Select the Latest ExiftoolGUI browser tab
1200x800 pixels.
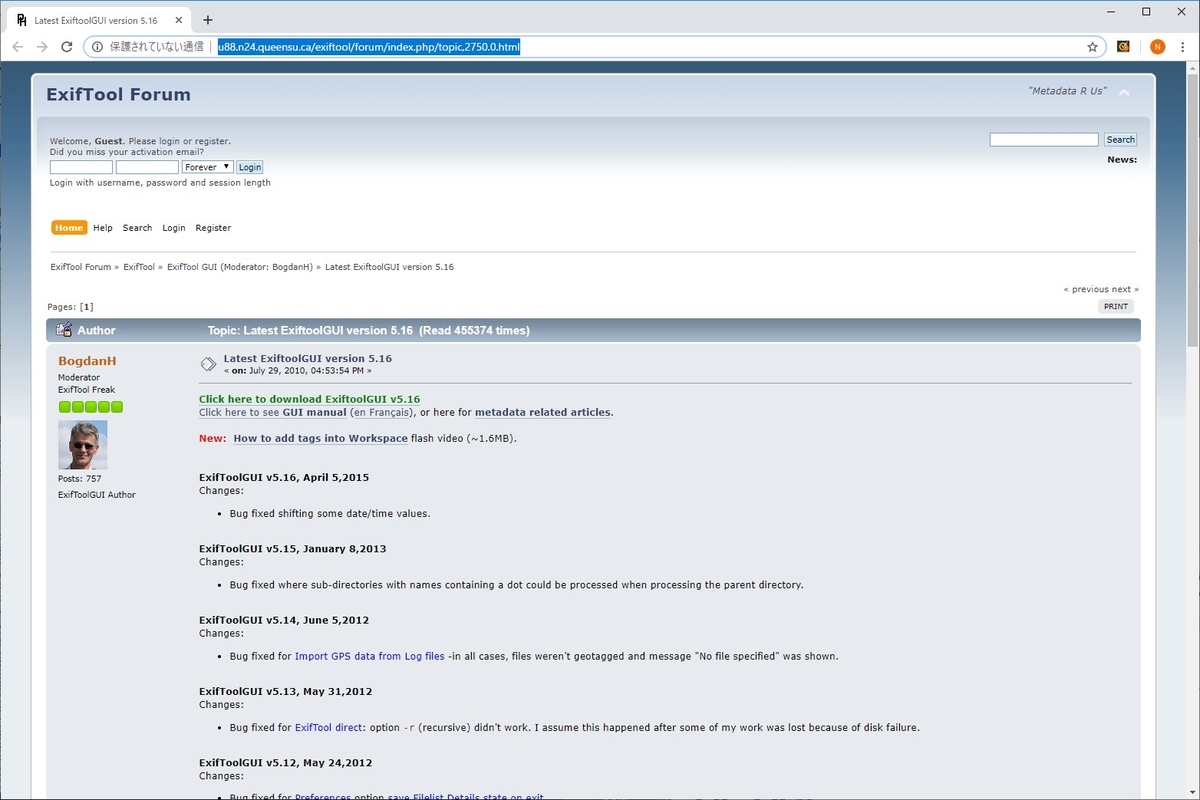pos(96,20)
